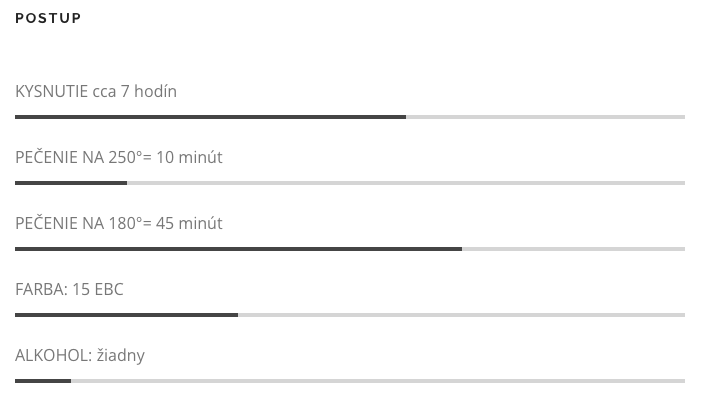The image size is (709, 406).
Task: Click the light unfilled part of KYSNUTIE bar
Action: [545, 117]
